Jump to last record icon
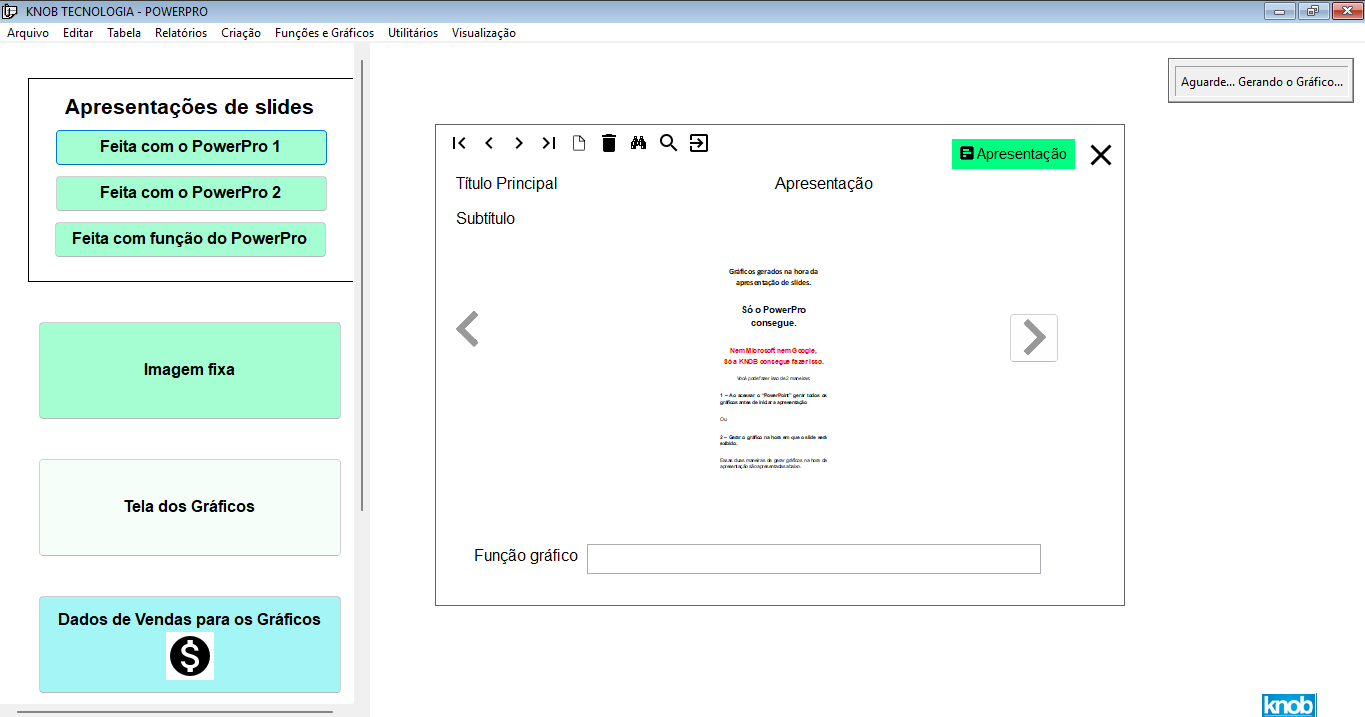This screenshot has height=717, width=1365. (x=548, y=143)
